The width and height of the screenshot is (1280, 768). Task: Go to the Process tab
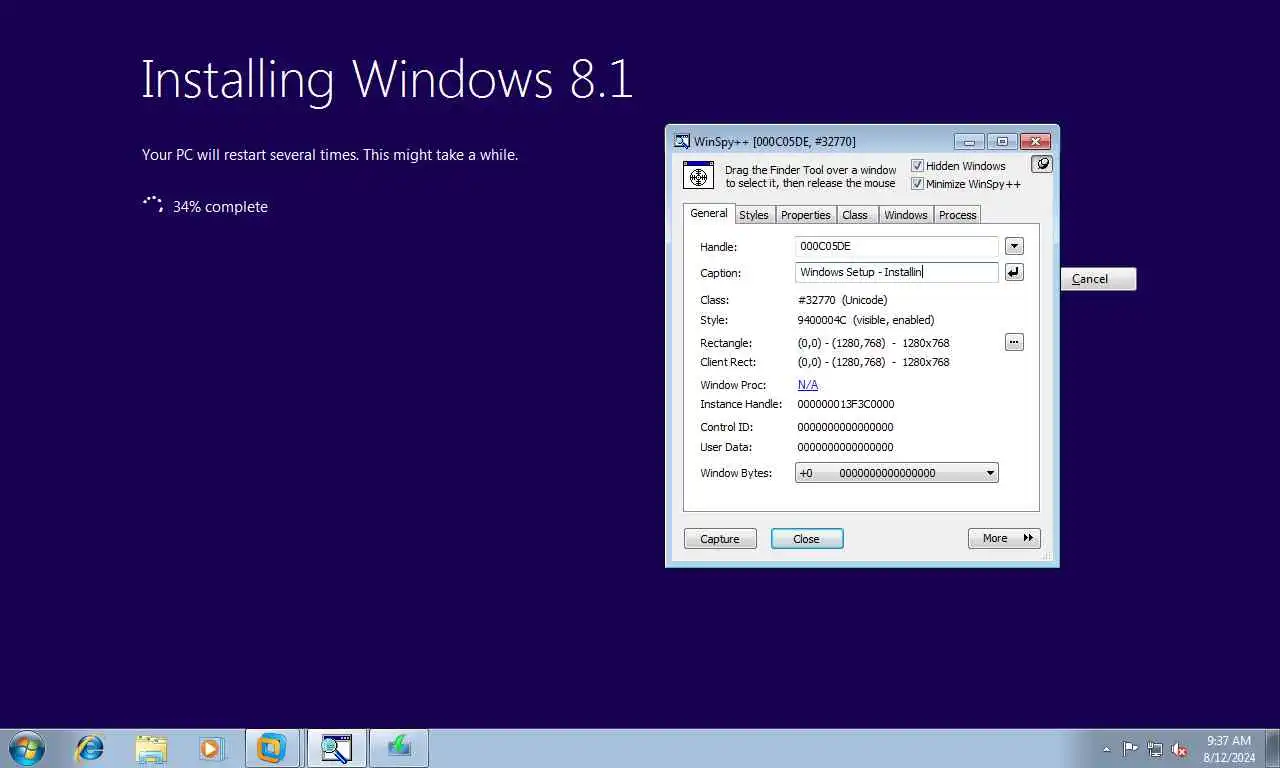(957, 215)
